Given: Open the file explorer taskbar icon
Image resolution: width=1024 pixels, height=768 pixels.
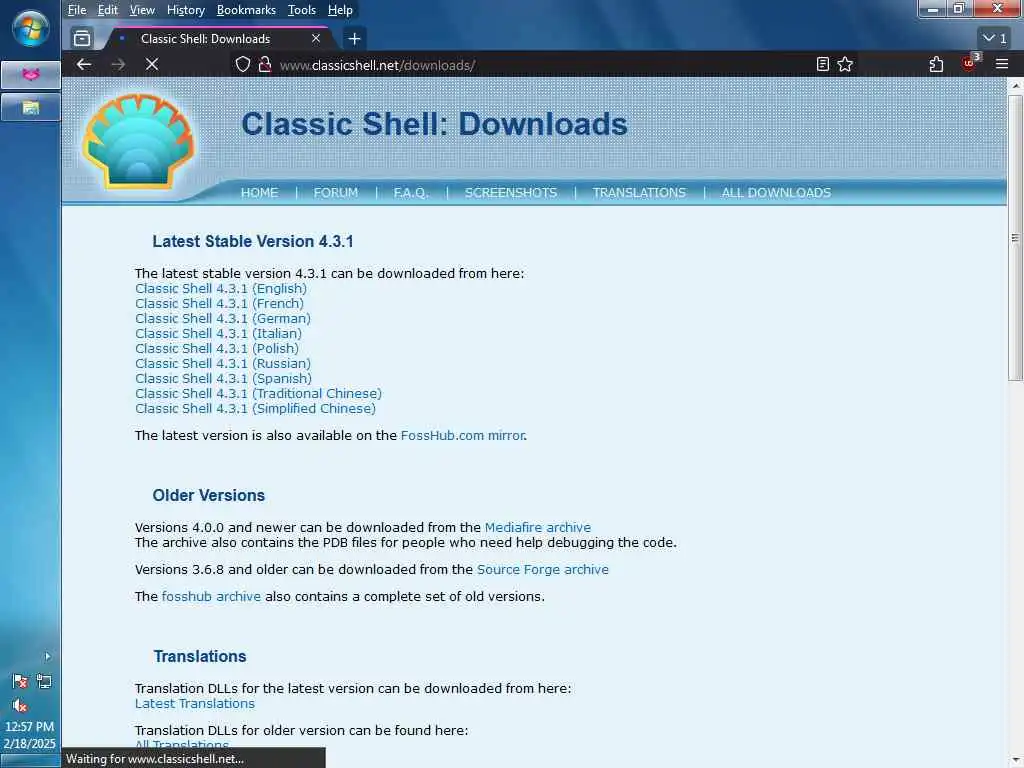Looking at the screenshot, I should pos(31,107).
